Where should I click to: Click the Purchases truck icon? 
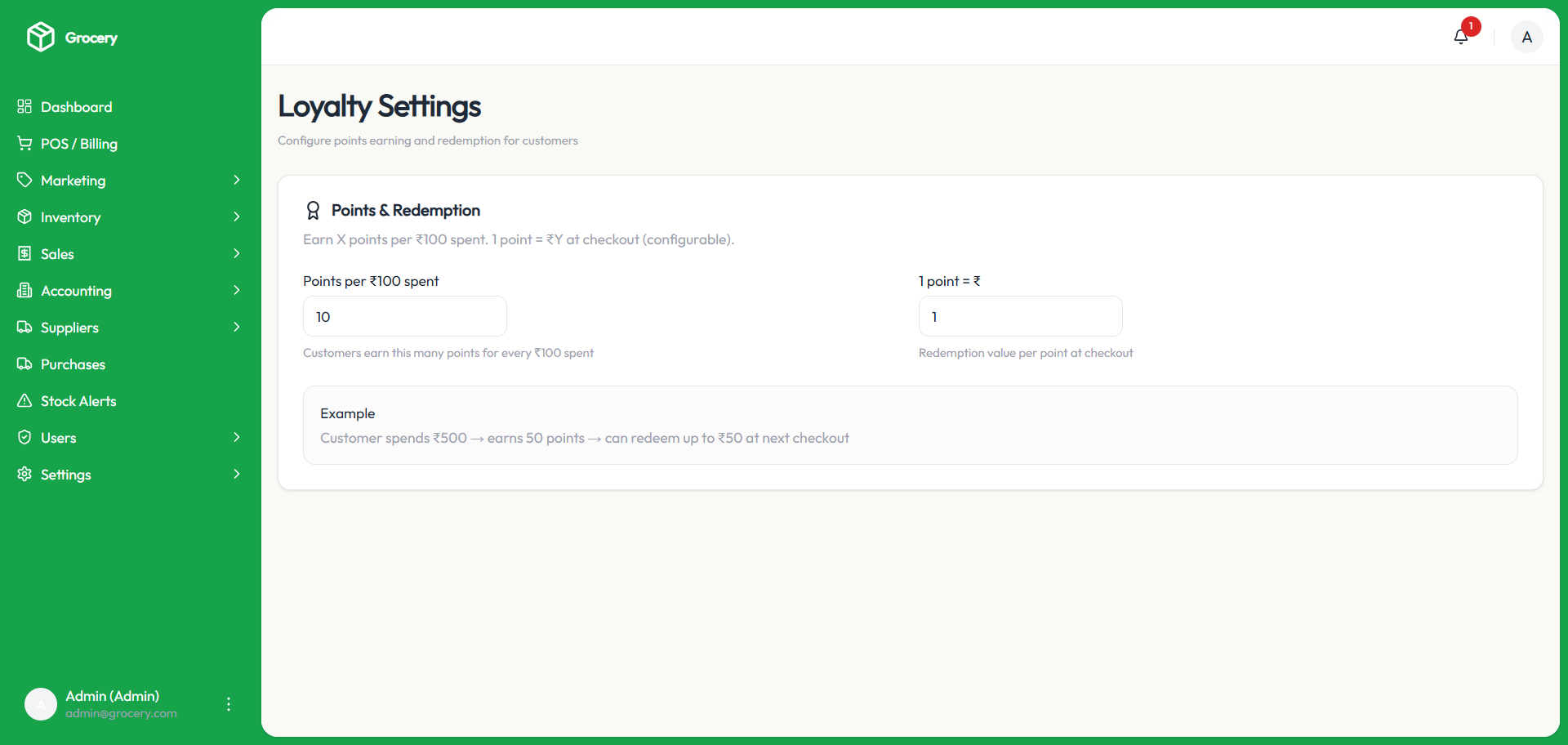tap(24, 364)
